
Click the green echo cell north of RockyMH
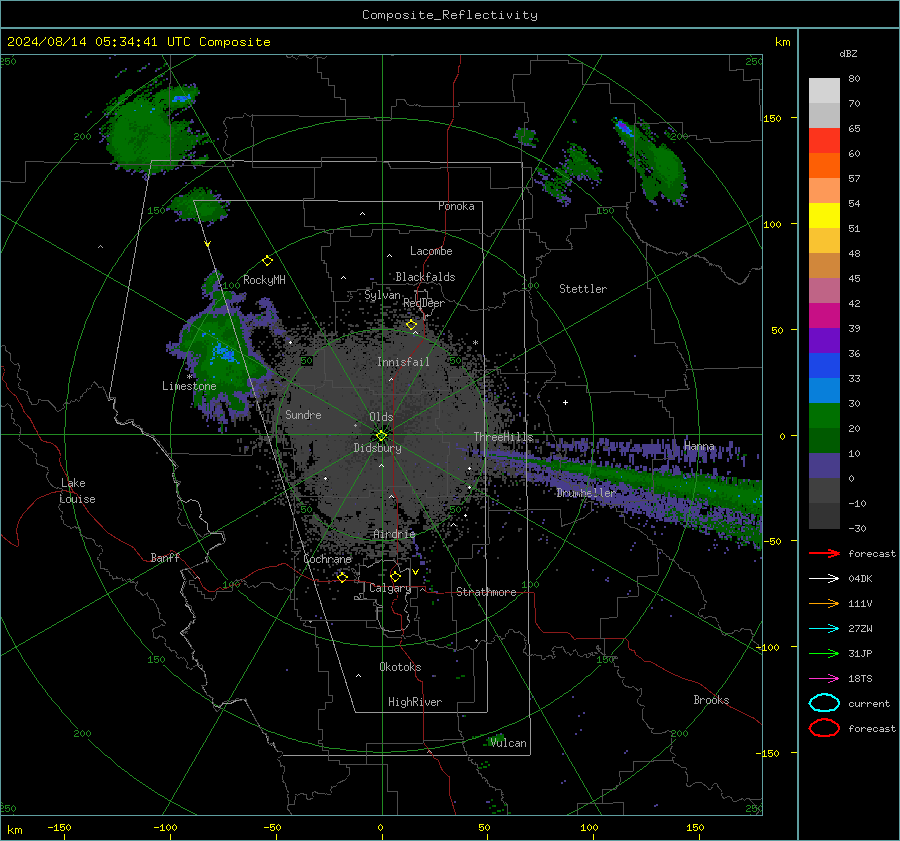(x=199, y=205)
